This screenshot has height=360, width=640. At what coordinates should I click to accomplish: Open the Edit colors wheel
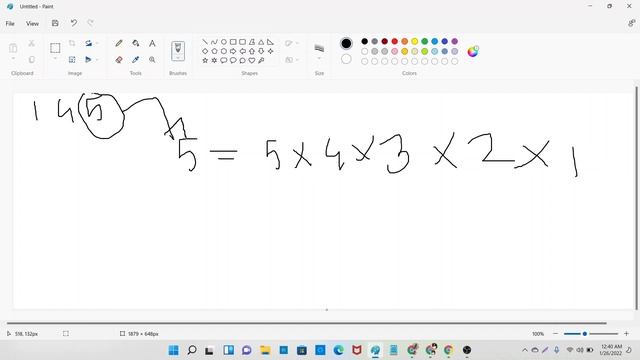click(473, 51)
